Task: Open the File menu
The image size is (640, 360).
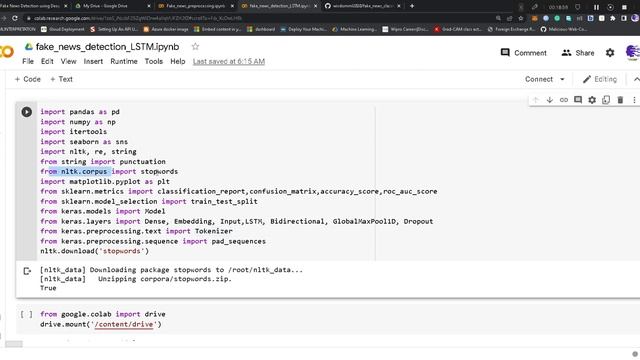Action: (x=28, y=61)
